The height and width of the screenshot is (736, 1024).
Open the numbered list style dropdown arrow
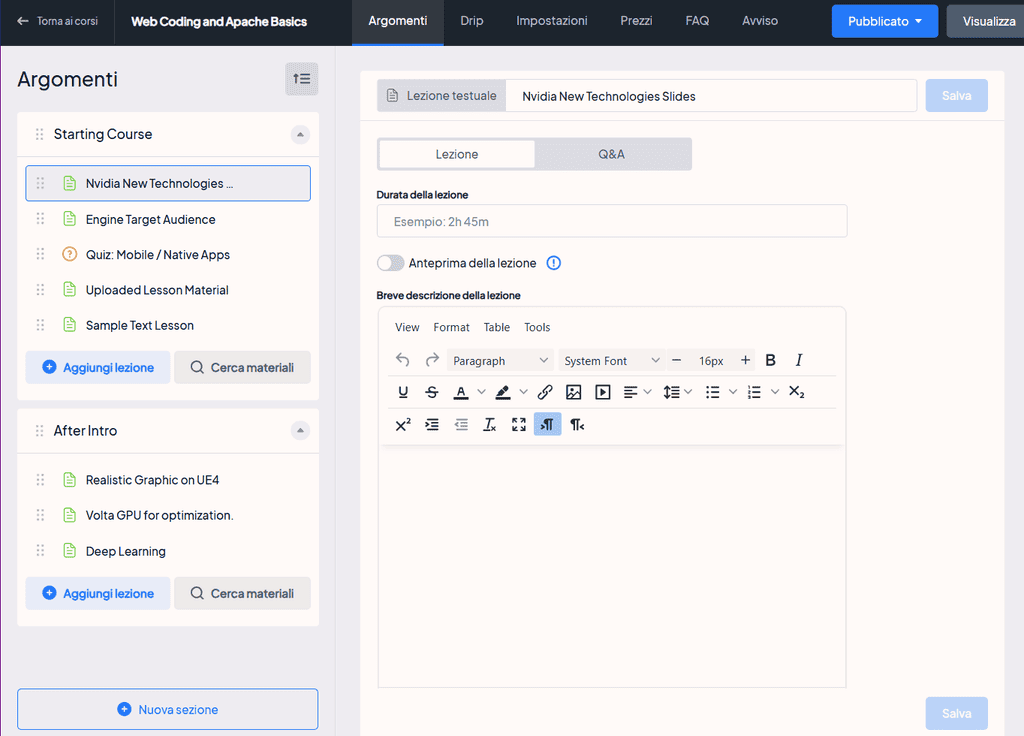(x=775, y=392)
